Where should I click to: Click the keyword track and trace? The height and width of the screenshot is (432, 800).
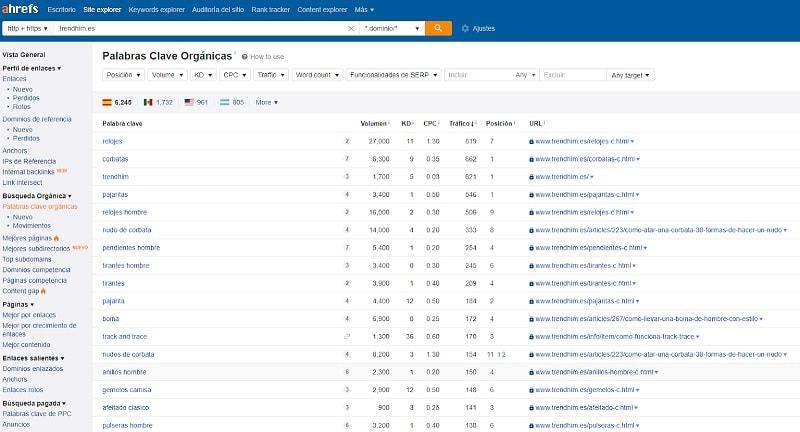coord(124,337)
